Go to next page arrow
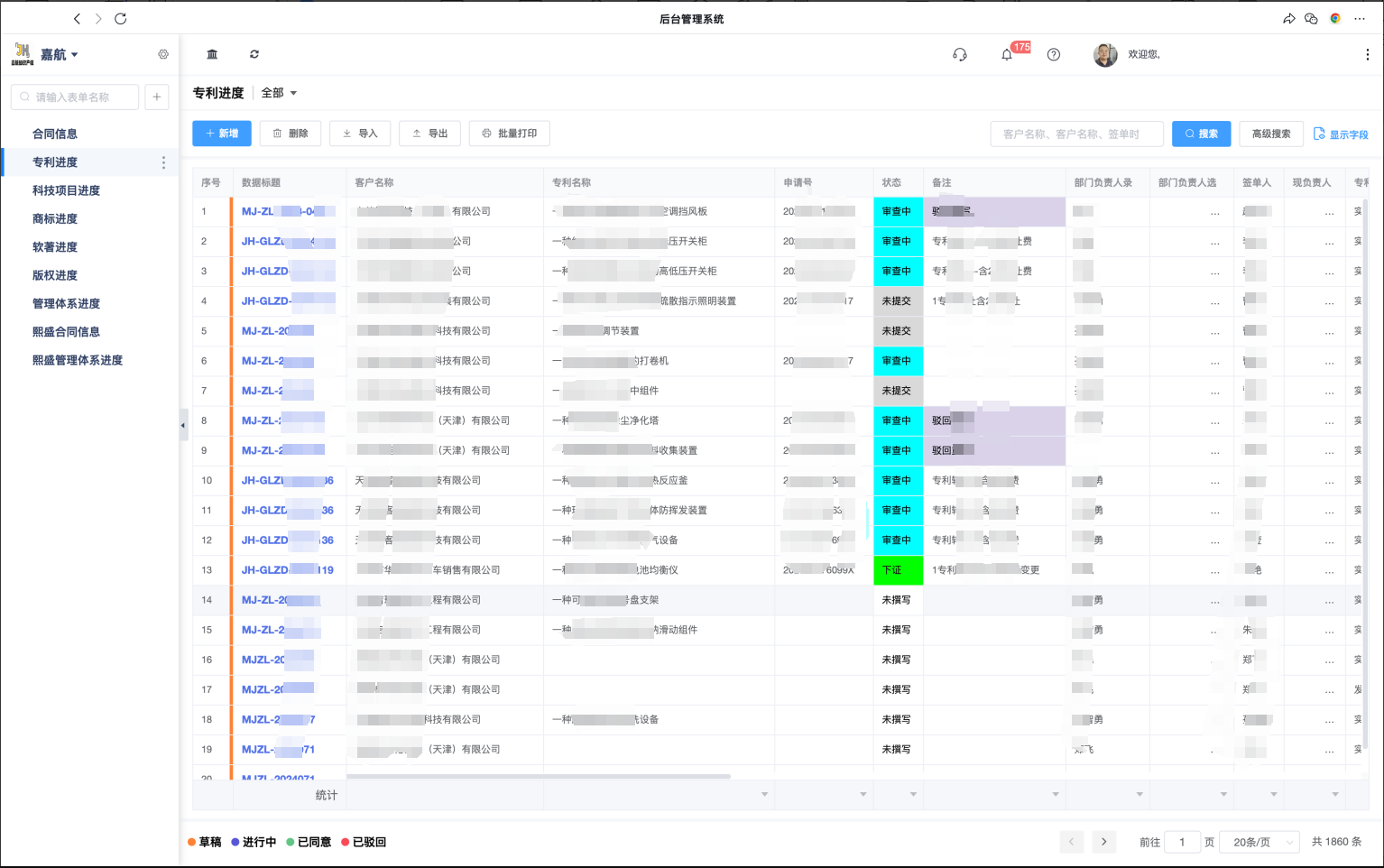The image size is (1384, 868). coord(1103,842)
